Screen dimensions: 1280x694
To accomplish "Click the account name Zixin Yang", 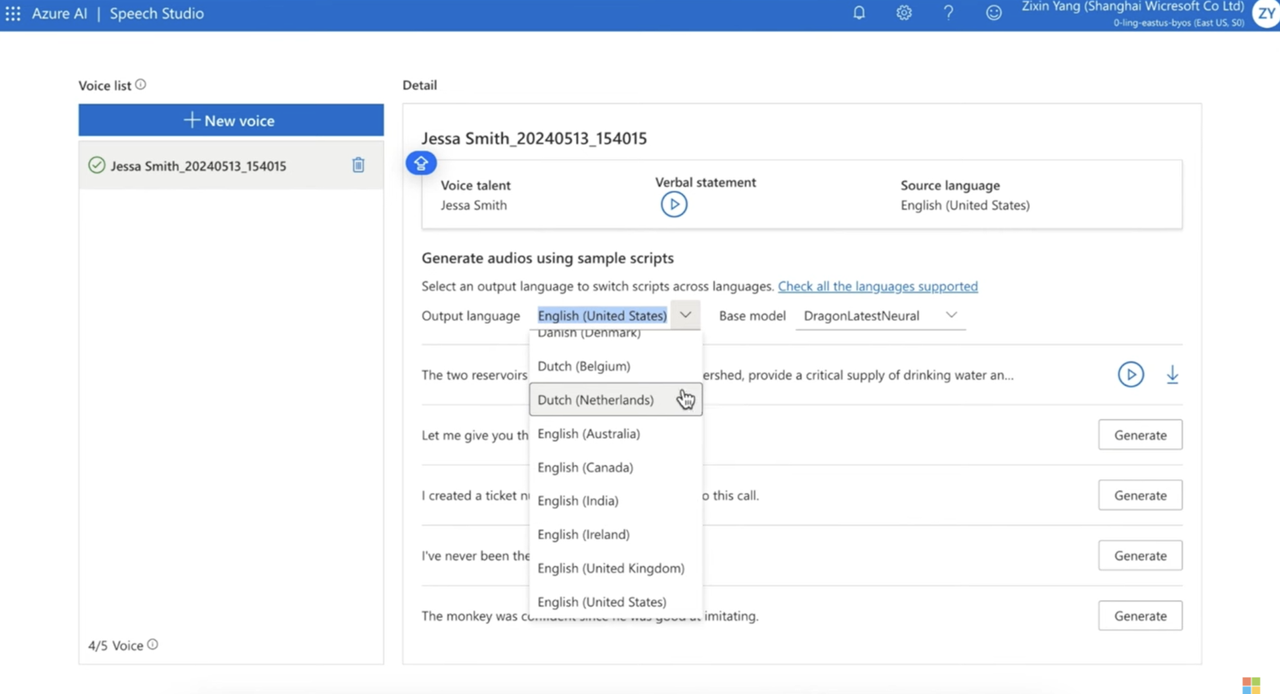I will pos(1133,7).
